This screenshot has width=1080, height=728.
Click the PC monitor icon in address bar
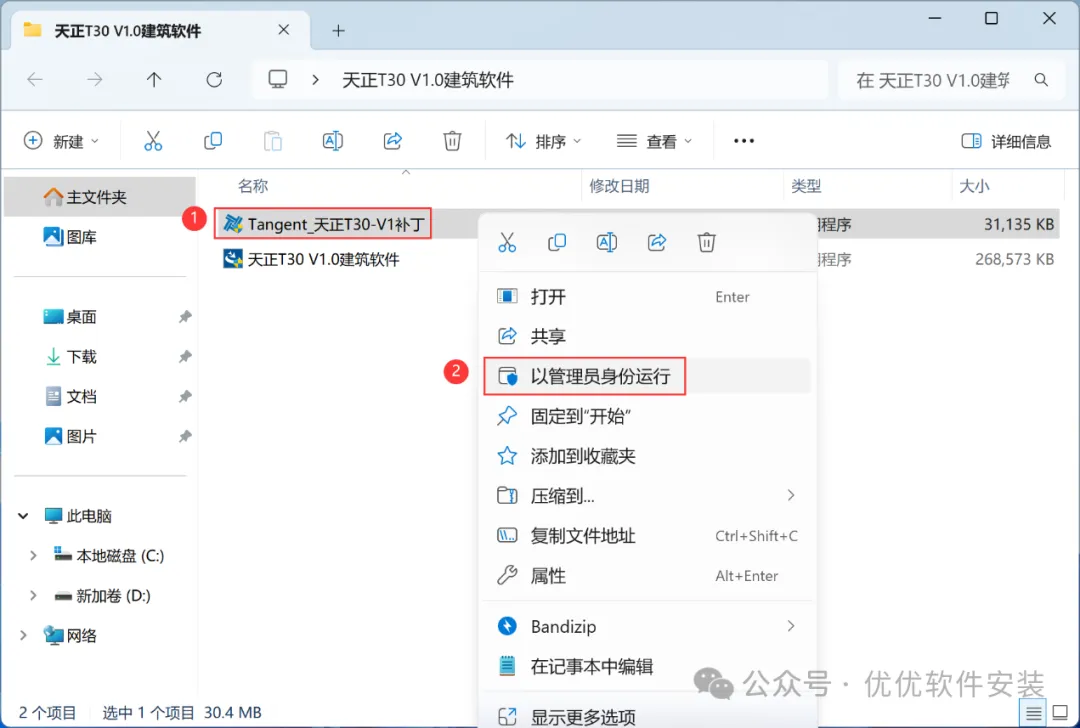[x=278, y=79]
